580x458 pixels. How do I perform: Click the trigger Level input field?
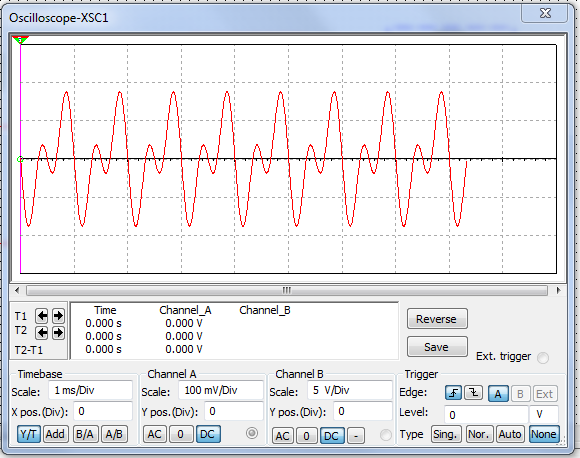tap(486, 414)
